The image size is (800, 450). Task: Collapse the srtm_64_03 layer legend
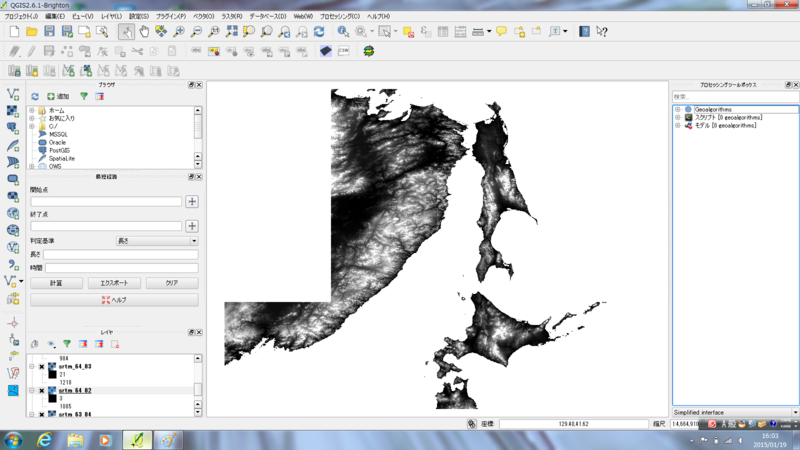click(x=32, y=367)
